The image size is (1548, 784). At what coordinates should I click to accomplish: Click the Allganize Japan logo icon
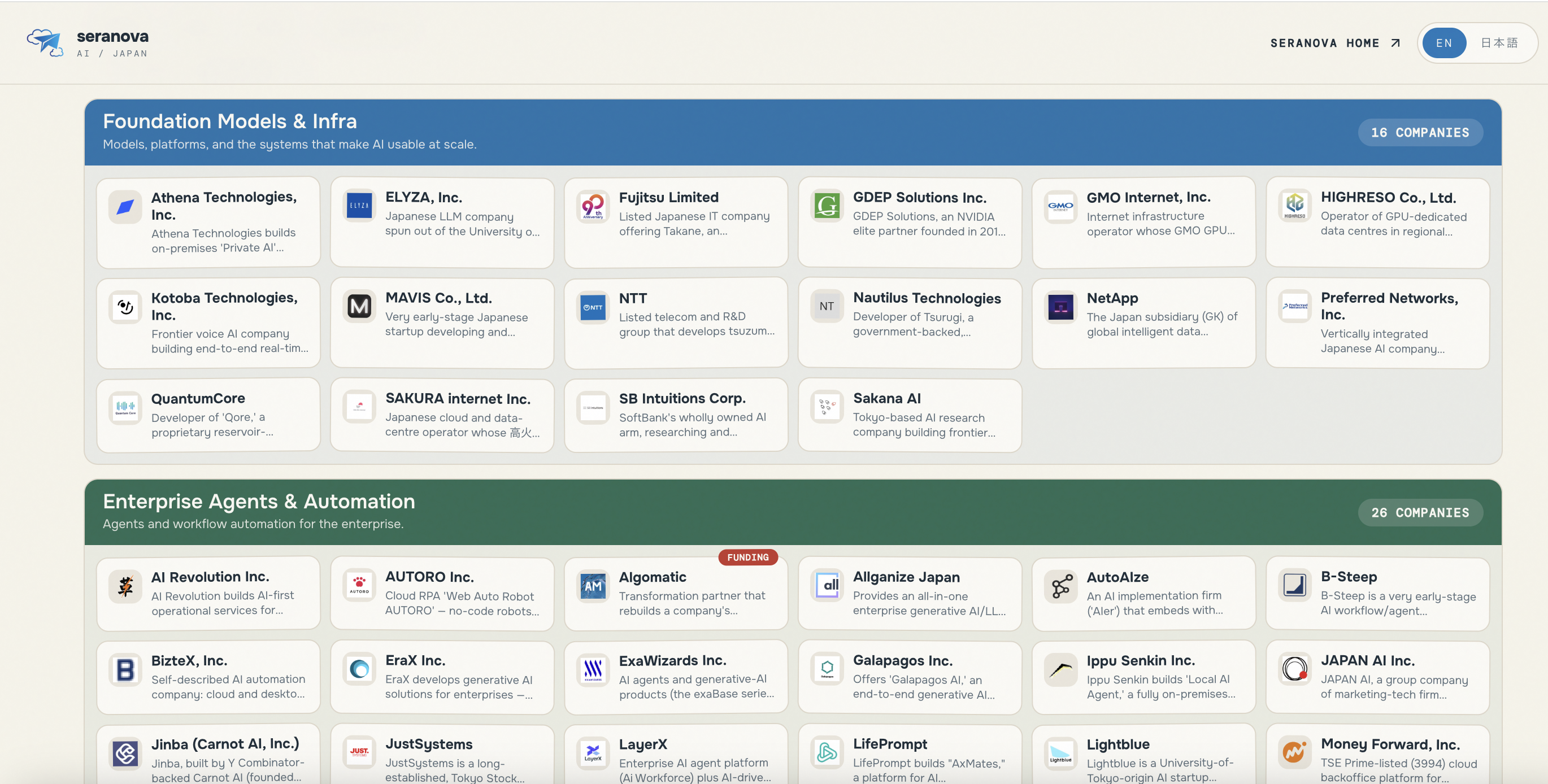click(x=827, y=586)
